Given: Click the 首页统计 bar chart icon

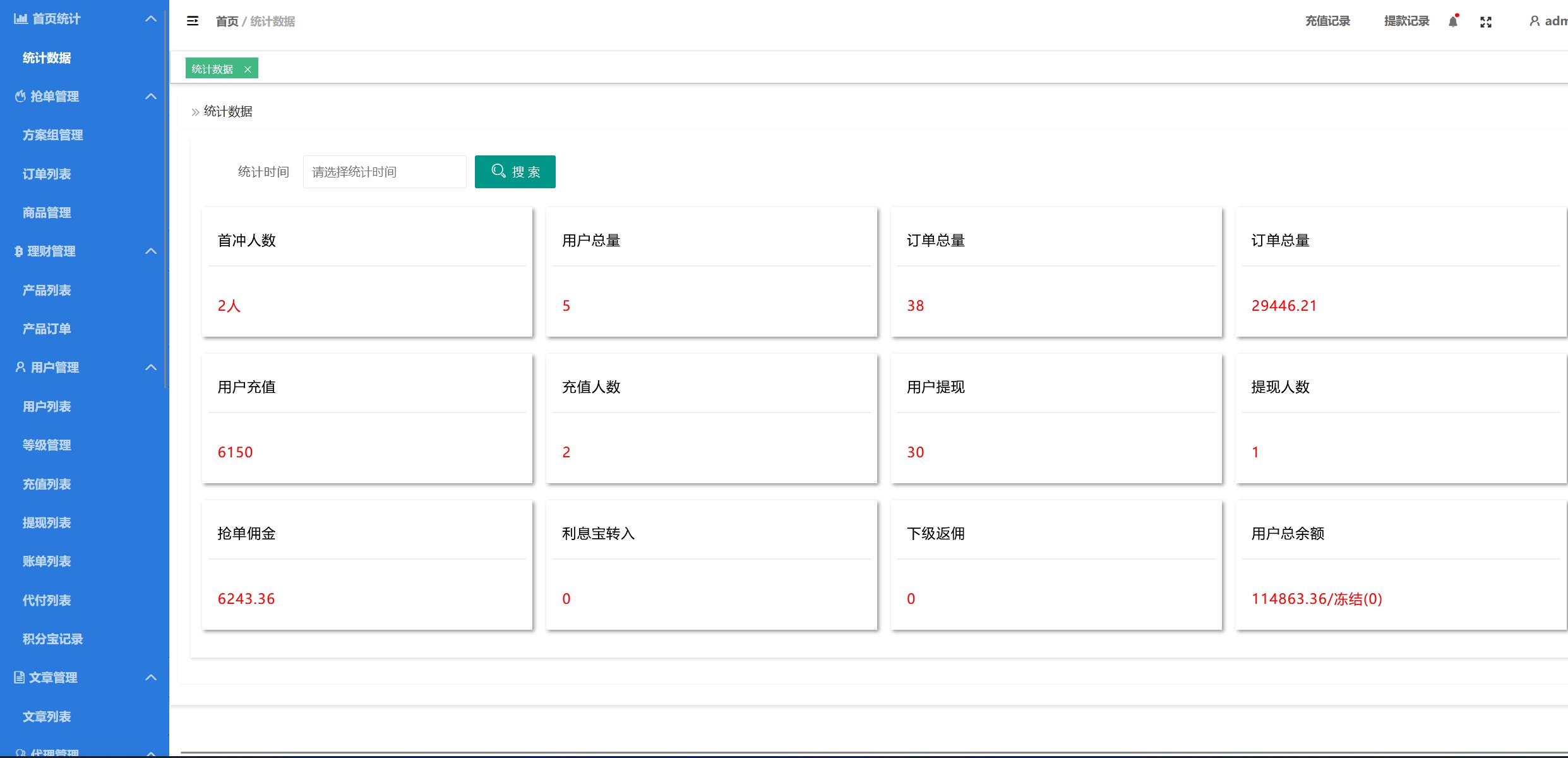Looking at the screenshot, I should pyautogui.click(x=20, y=19).
